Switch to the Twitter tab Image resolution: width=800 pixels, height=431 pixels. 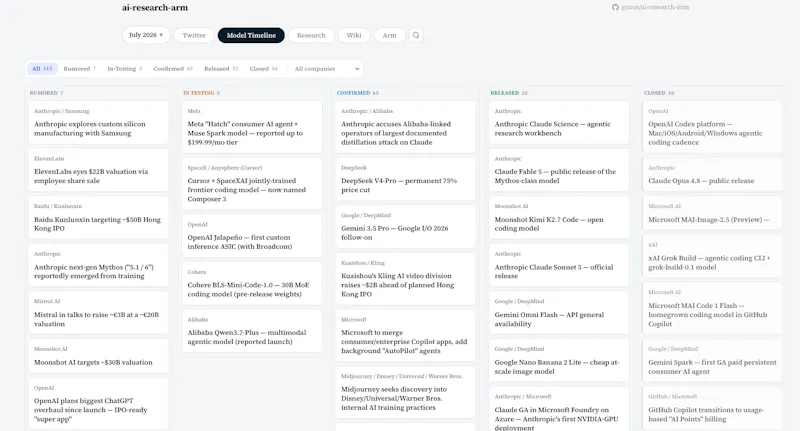pyautogui.click(x=194, y=35)
